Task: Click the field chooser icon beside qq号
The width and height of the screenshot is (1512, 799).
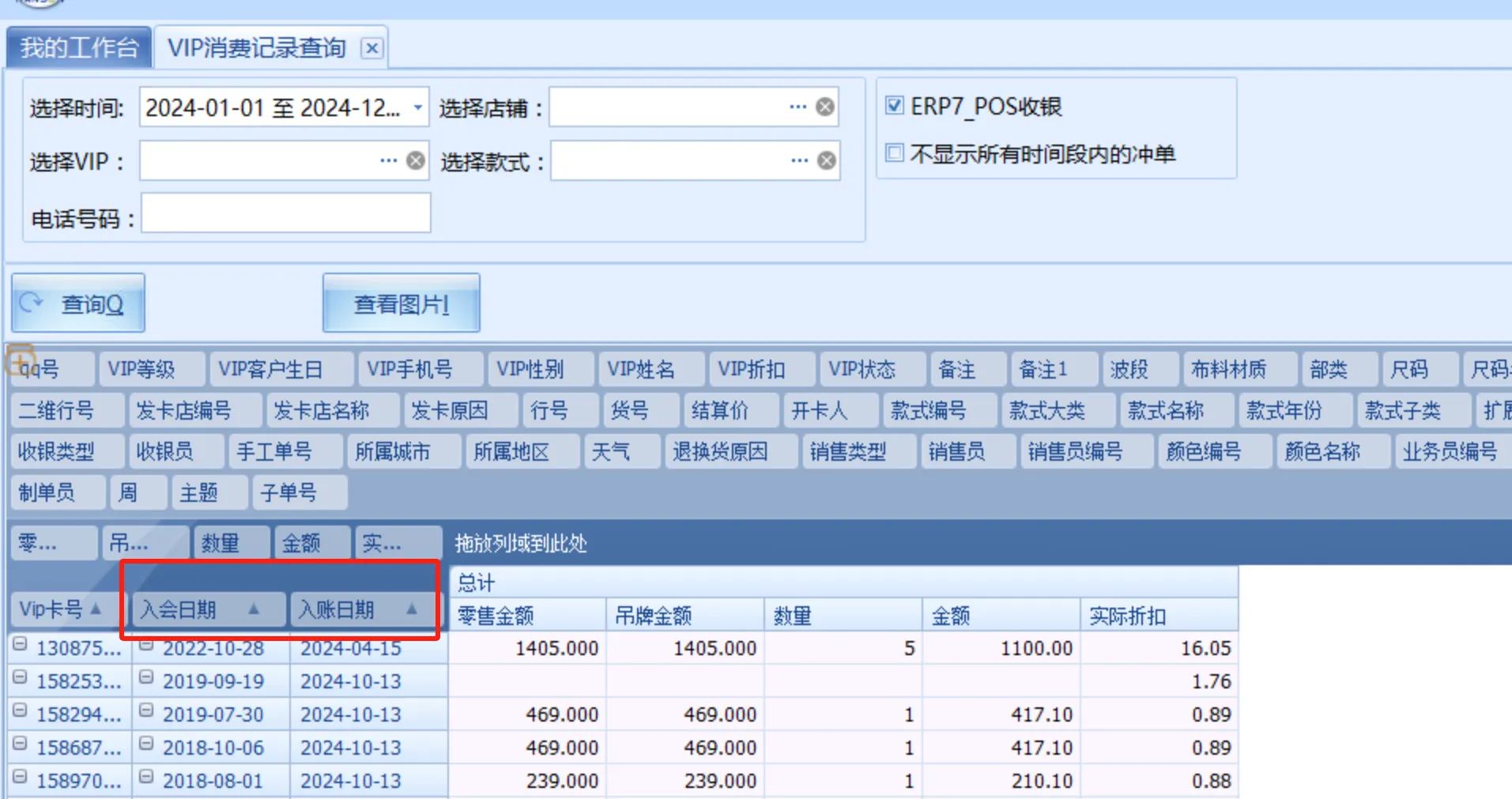Action: 20,360
